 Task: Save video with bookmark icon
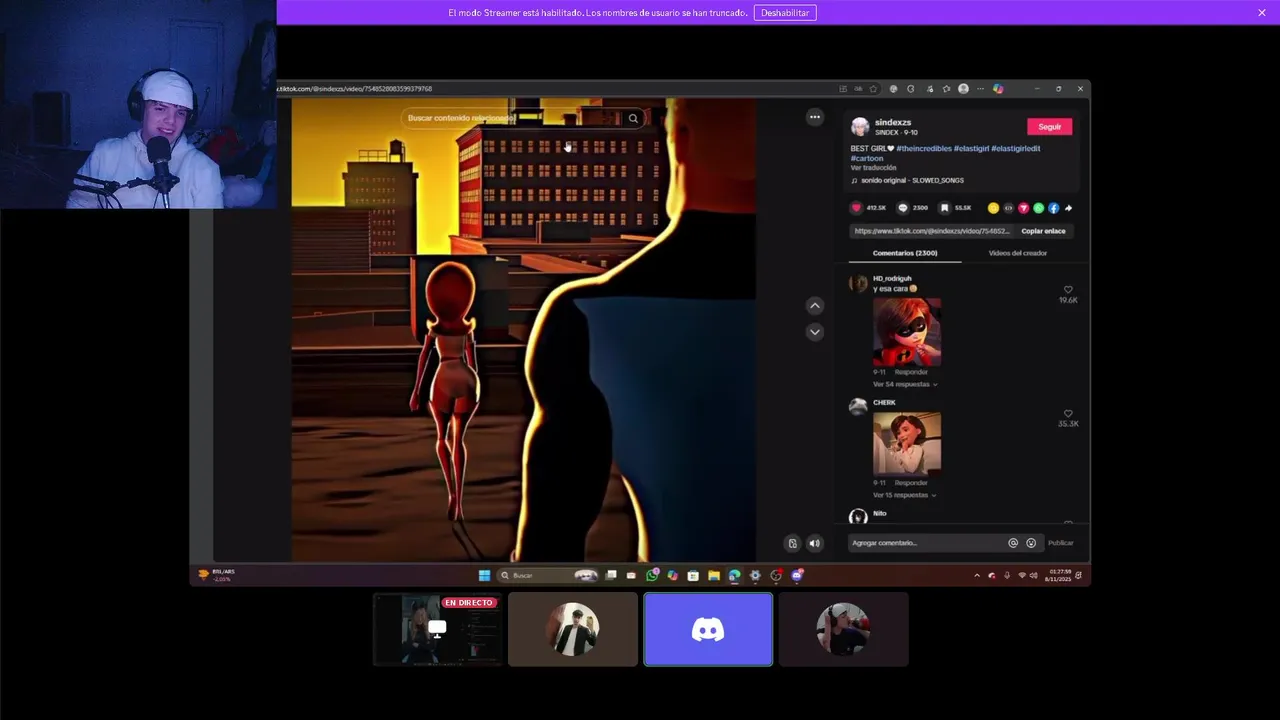(x=944, y=208)
